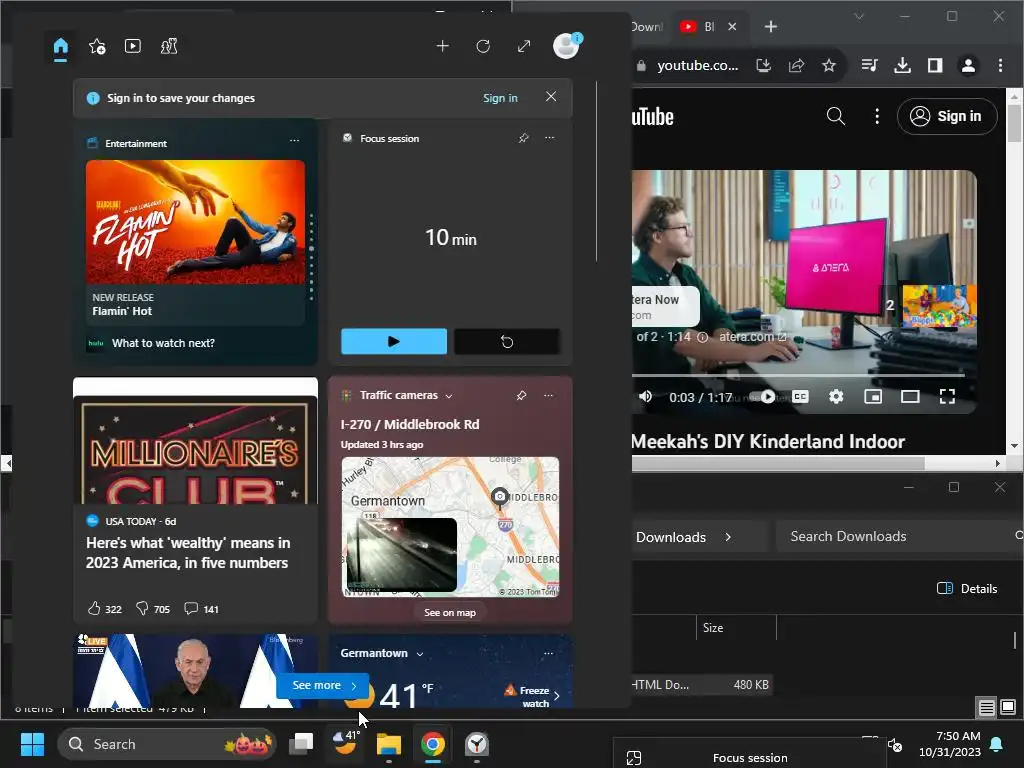This screenshot has height=768, width=1024.
Task: Toggle YouTube autoplay switch
Action: click(x=762, y=396)
